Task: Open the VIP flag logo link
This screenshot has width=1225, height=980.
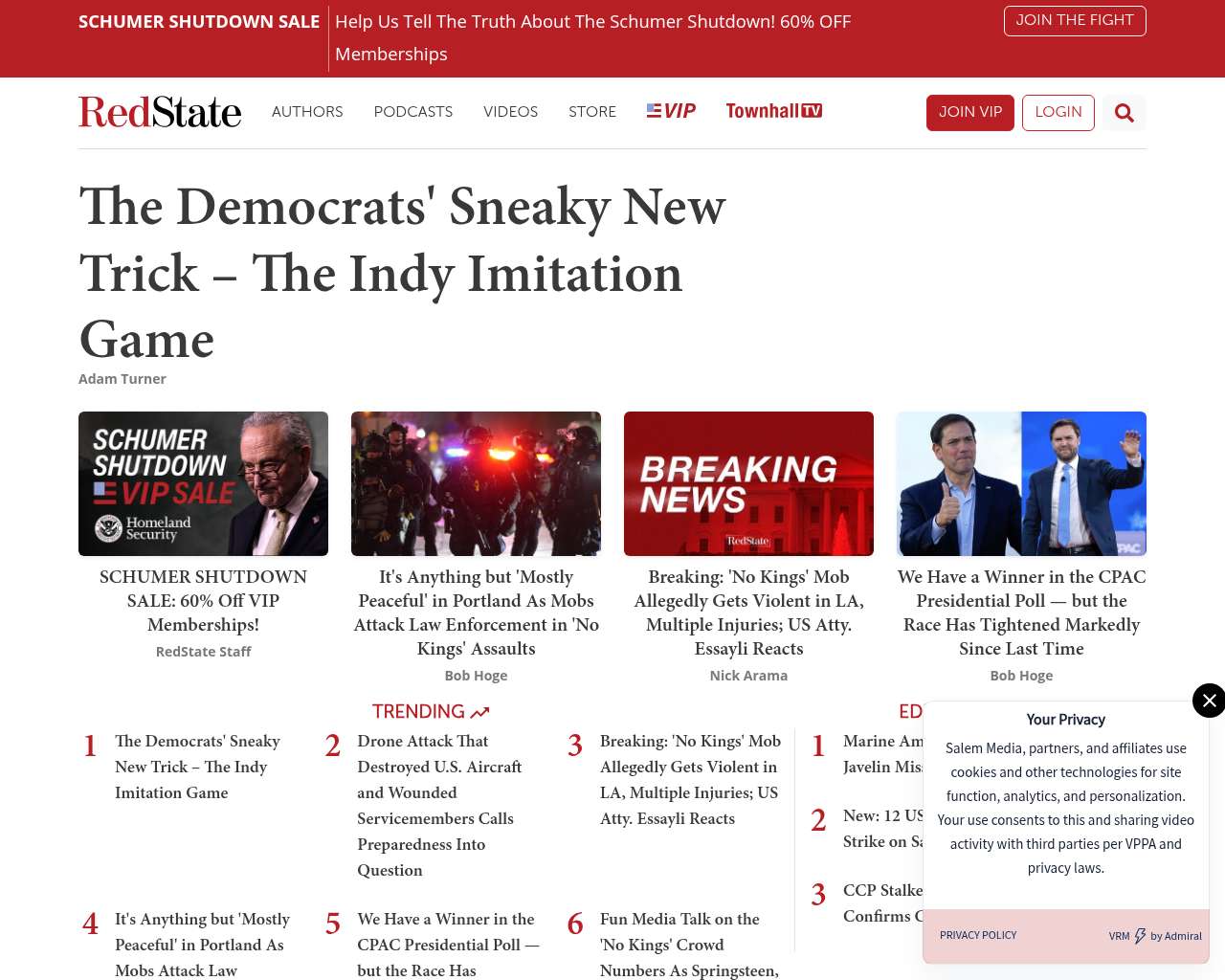Action: [x=671, y=111]
